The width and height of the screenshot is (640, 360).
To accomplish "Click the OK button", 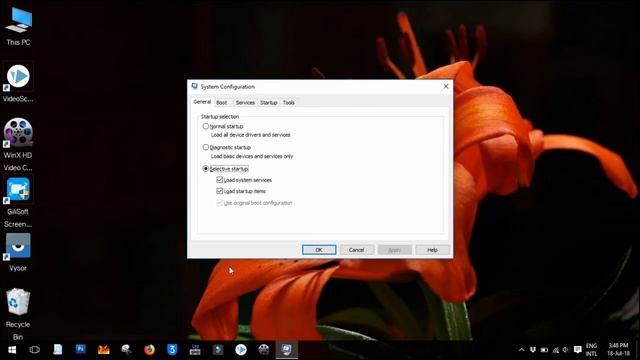I will click(319, 250).
